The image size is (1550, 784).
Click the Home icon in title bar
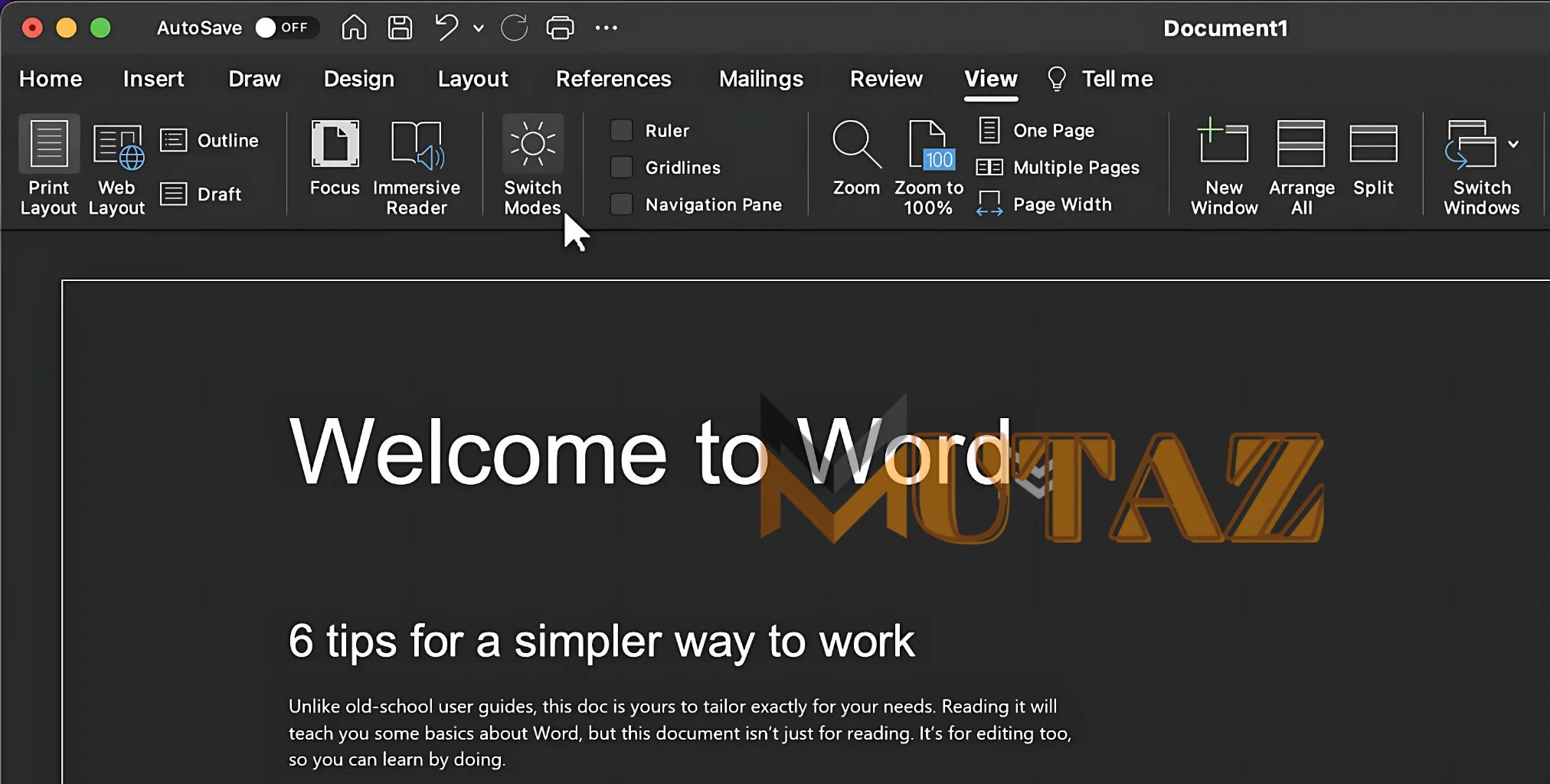point(354,28)
